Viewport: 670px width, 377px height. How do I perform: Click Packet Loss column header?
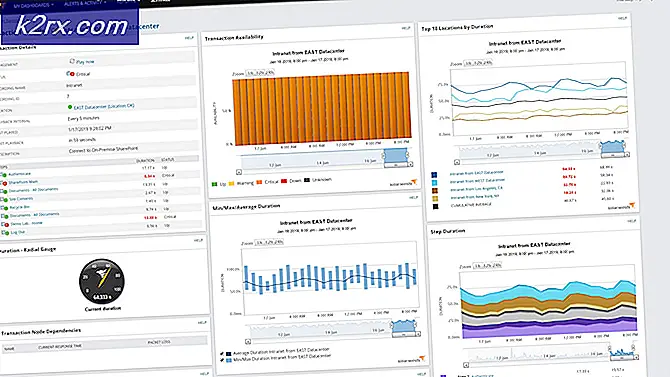pyautogui.click(x=159, y=342)
